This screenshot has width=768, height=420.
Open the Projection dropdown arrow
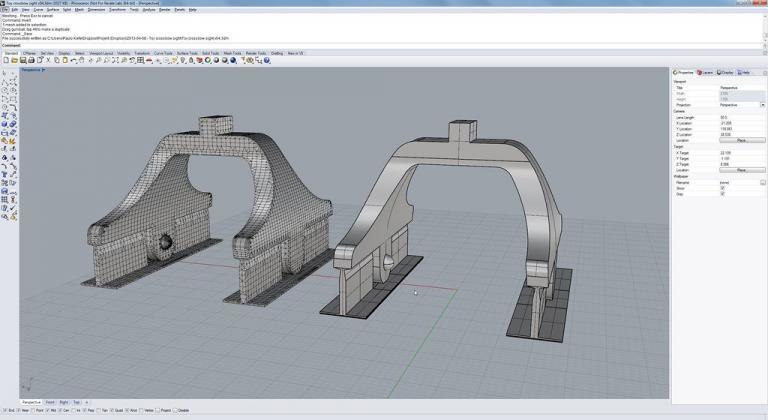pos(763,105)
